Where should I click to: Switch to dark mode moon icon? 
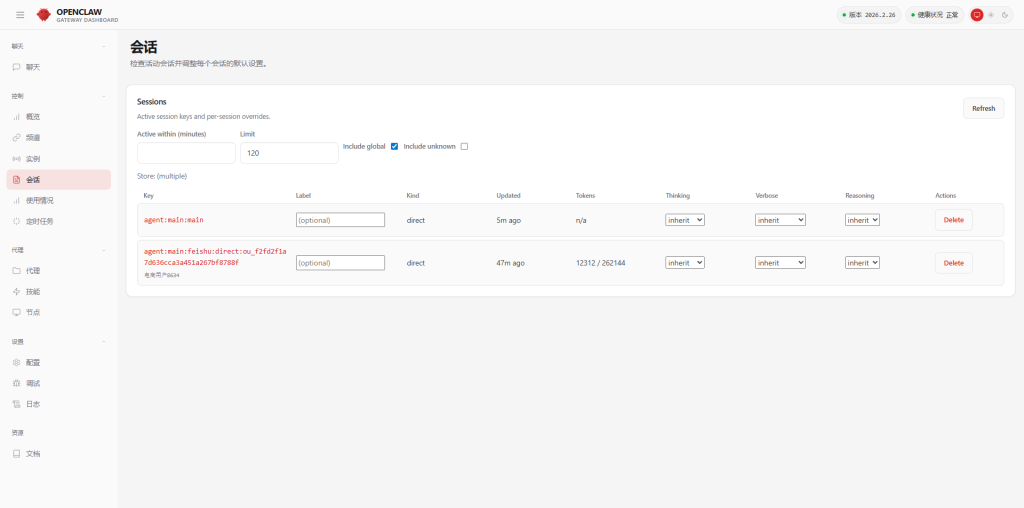click(x=1005, y=15)
